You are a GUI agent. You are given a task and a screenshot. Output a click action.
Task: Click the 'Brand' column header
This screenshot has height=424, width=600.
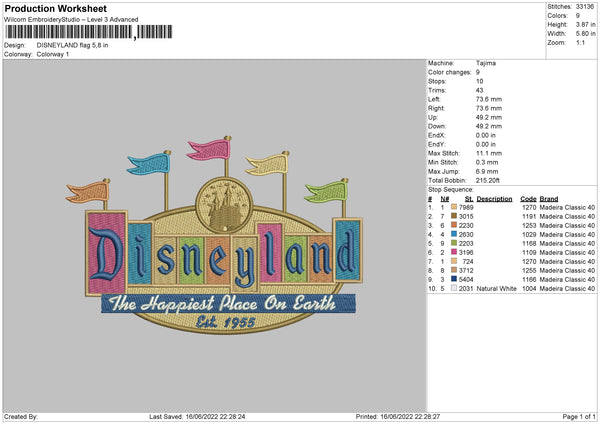tap(548, 199)
